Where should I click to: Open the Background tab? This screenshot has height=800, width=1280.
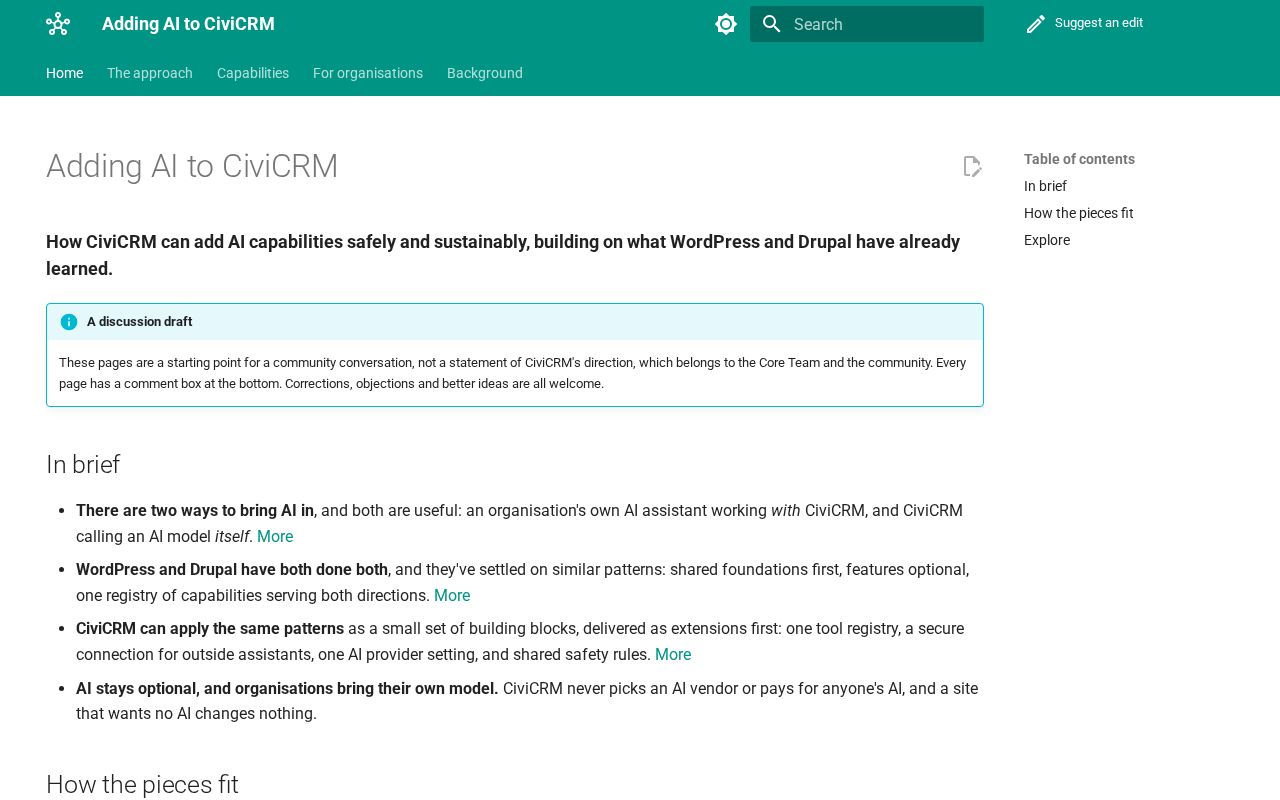(485, 73)
